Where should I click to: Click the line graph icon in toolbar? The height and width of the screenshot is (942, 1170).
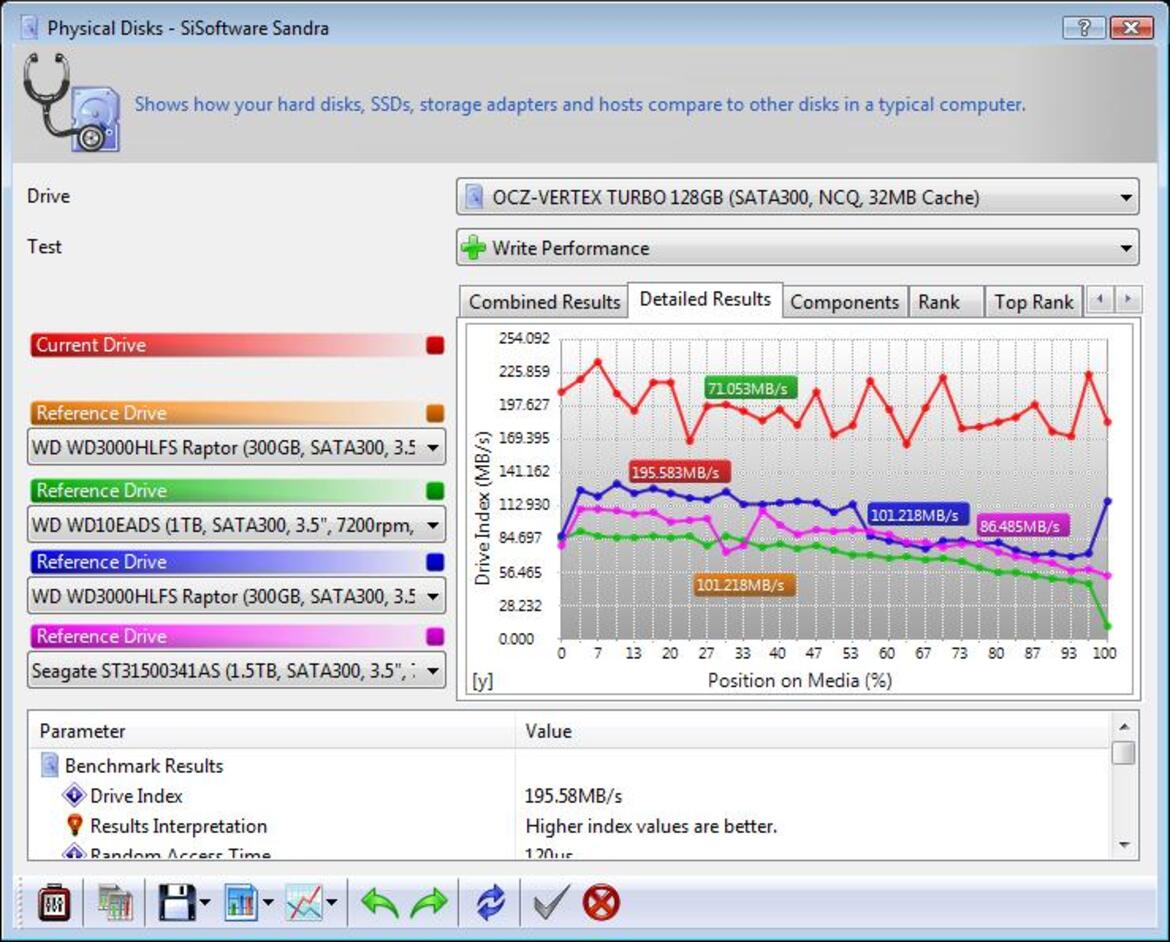pyautogui.click(x=304, y=903)
